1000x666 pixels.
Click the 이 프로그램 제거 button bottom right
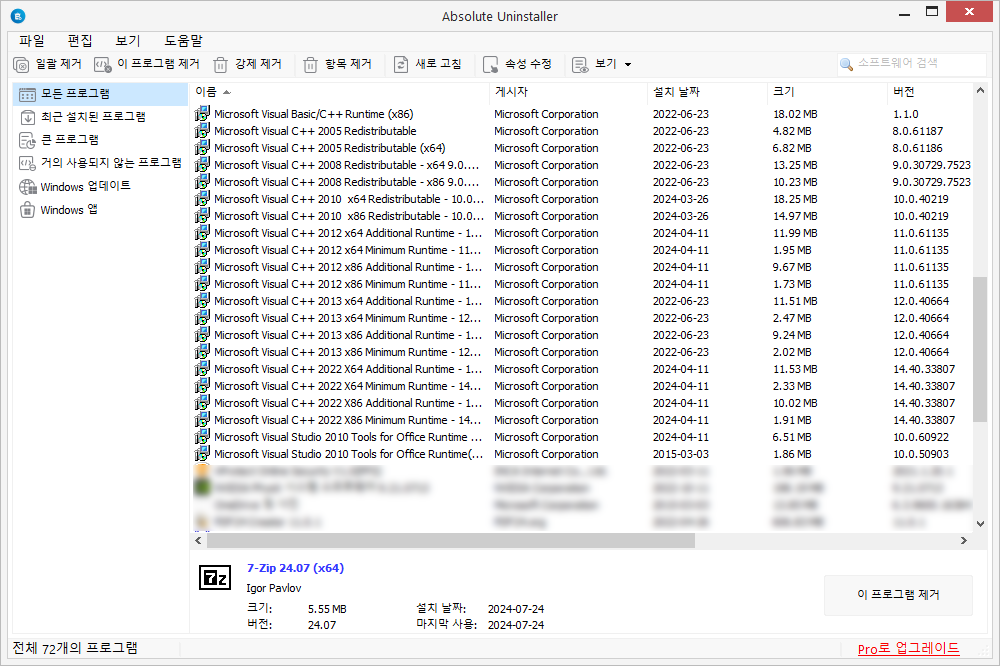[898, 595]
